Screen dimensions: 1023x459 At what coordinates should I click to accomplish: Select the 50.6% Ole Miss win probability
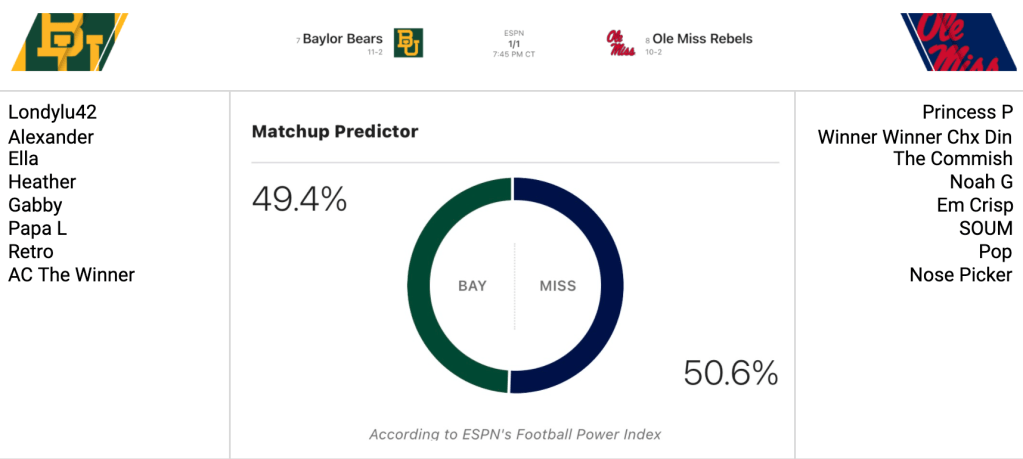tap(730, 373)
